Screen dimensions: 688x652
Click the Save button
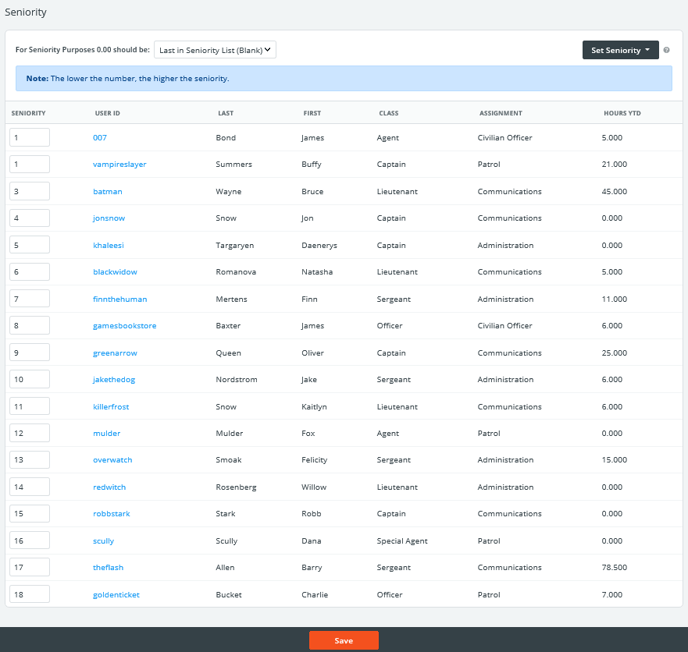pyautogui.click(x=343, y=640)
